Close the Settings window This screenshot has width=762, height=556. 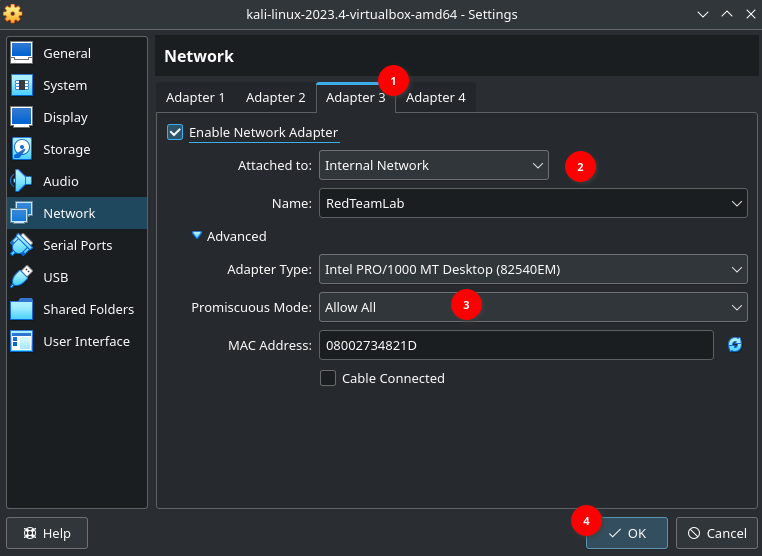tap(751, 14)
